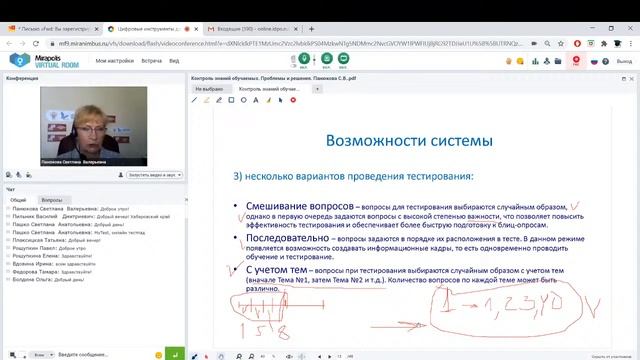Expand the video and sound dropdown
The image size is (640, 360).
click(x=154, y=175)
